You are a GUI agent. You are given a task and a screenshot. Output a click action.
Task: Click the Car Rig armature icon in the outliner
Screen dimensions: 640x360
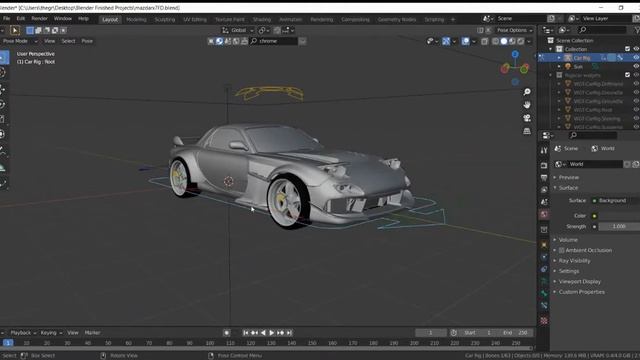[x=567, y=58]
